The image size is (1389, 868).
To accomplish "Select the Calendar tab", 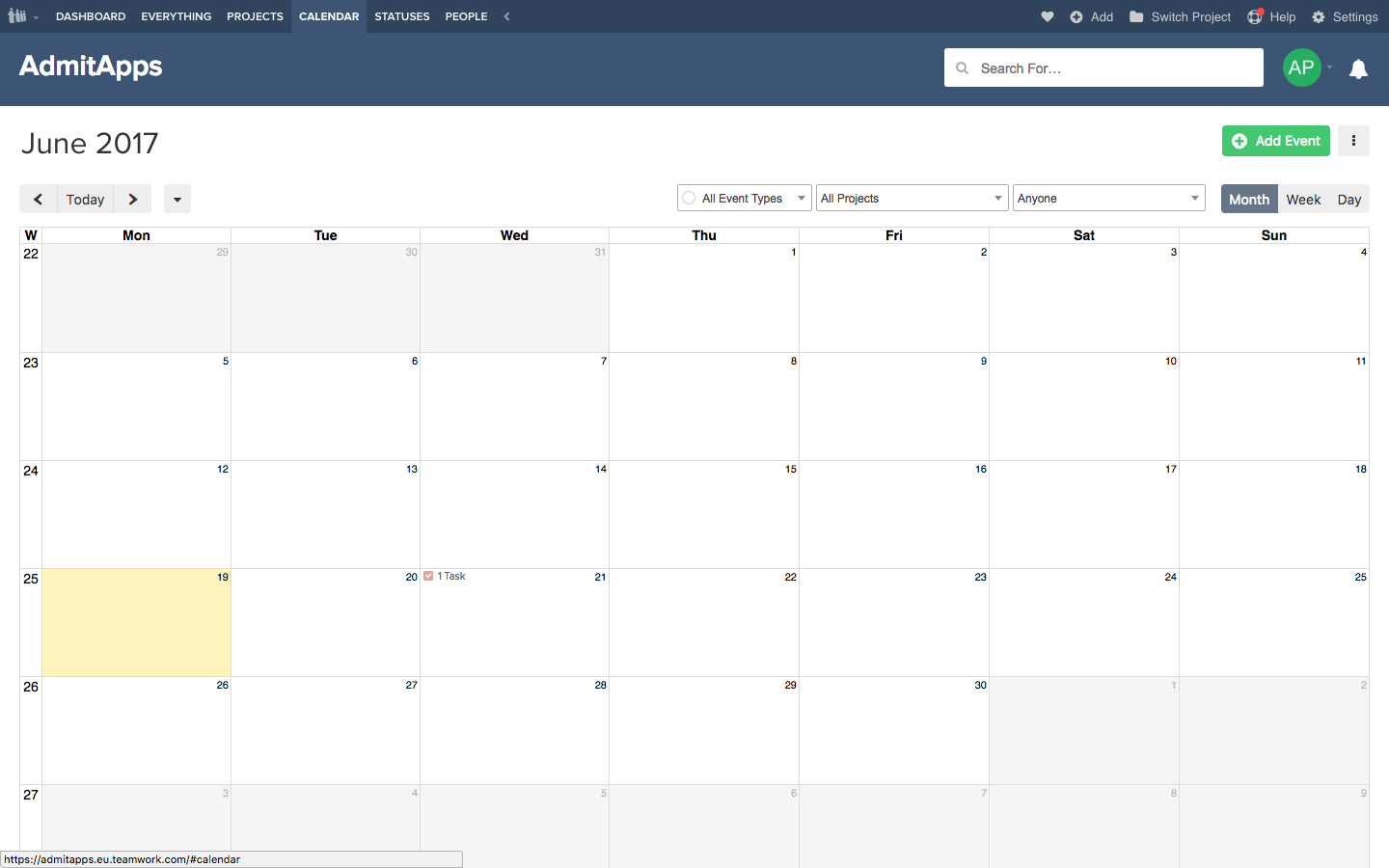I will [x=329, y=16].
